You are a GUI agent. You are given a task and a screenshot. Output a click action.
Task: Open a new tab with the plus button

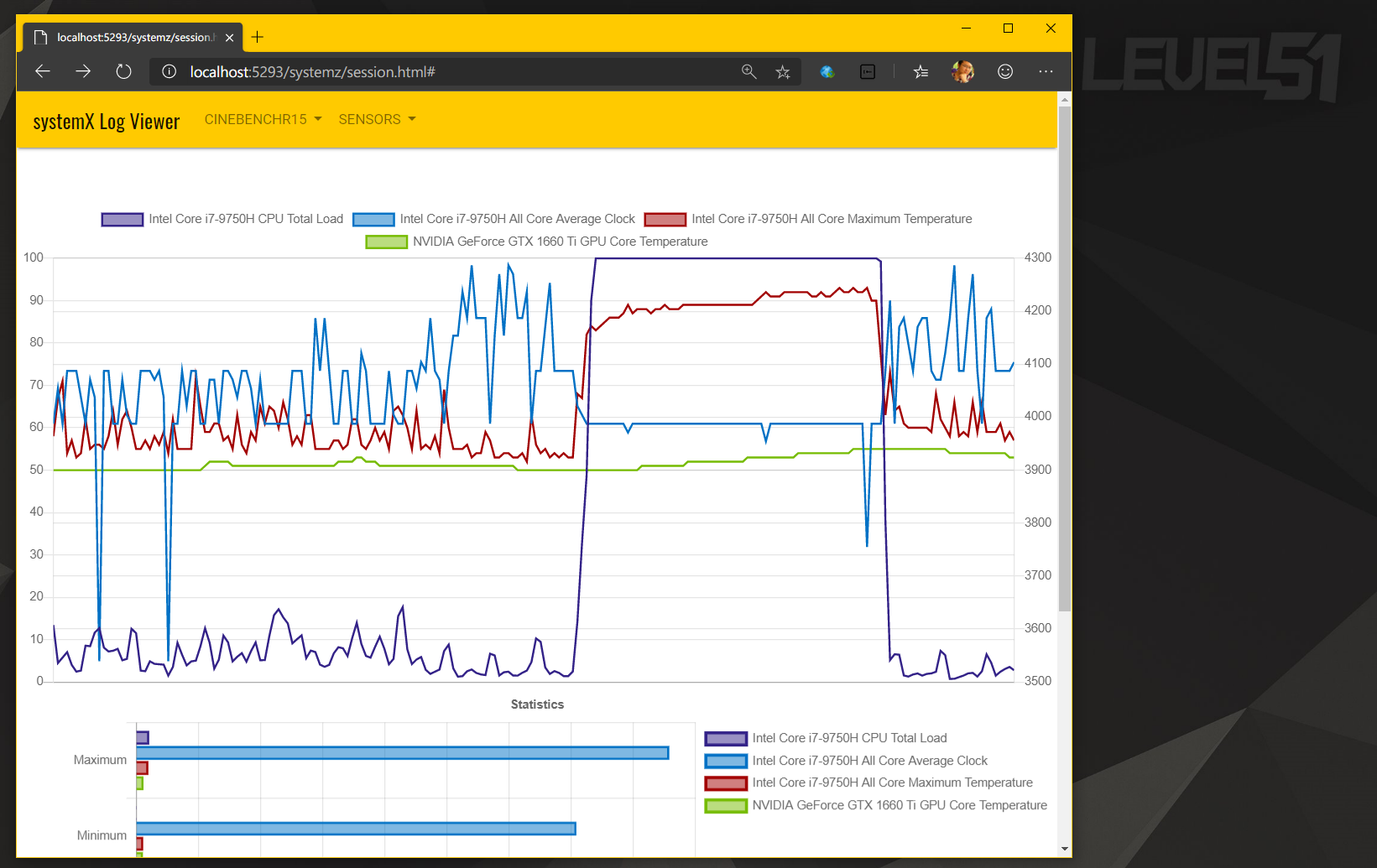pos(257,37)
